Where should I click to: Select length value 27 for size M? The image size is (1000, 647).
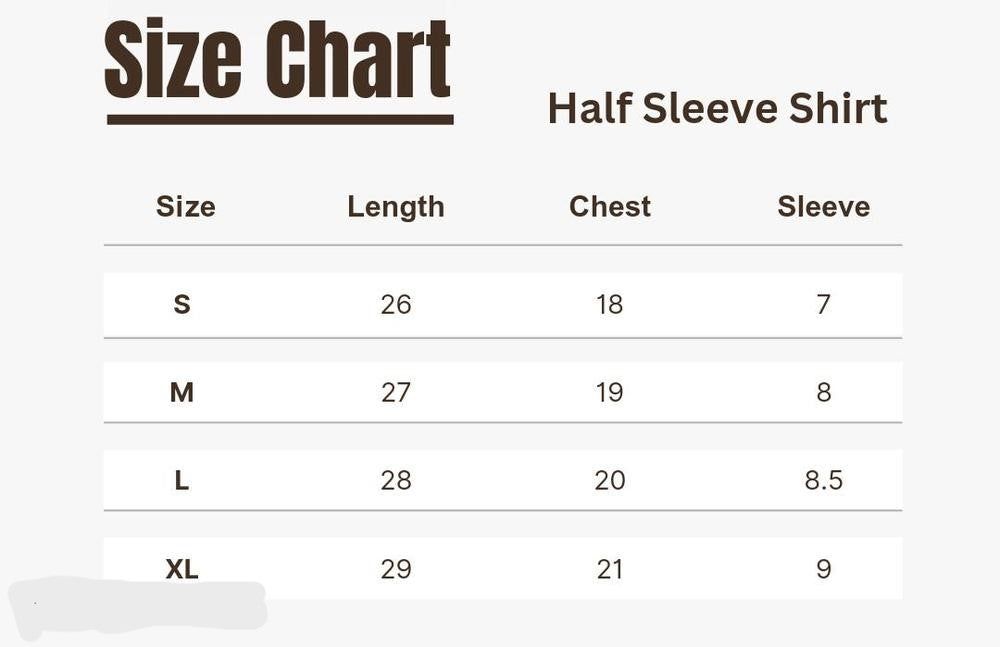(x=396, y=393)
